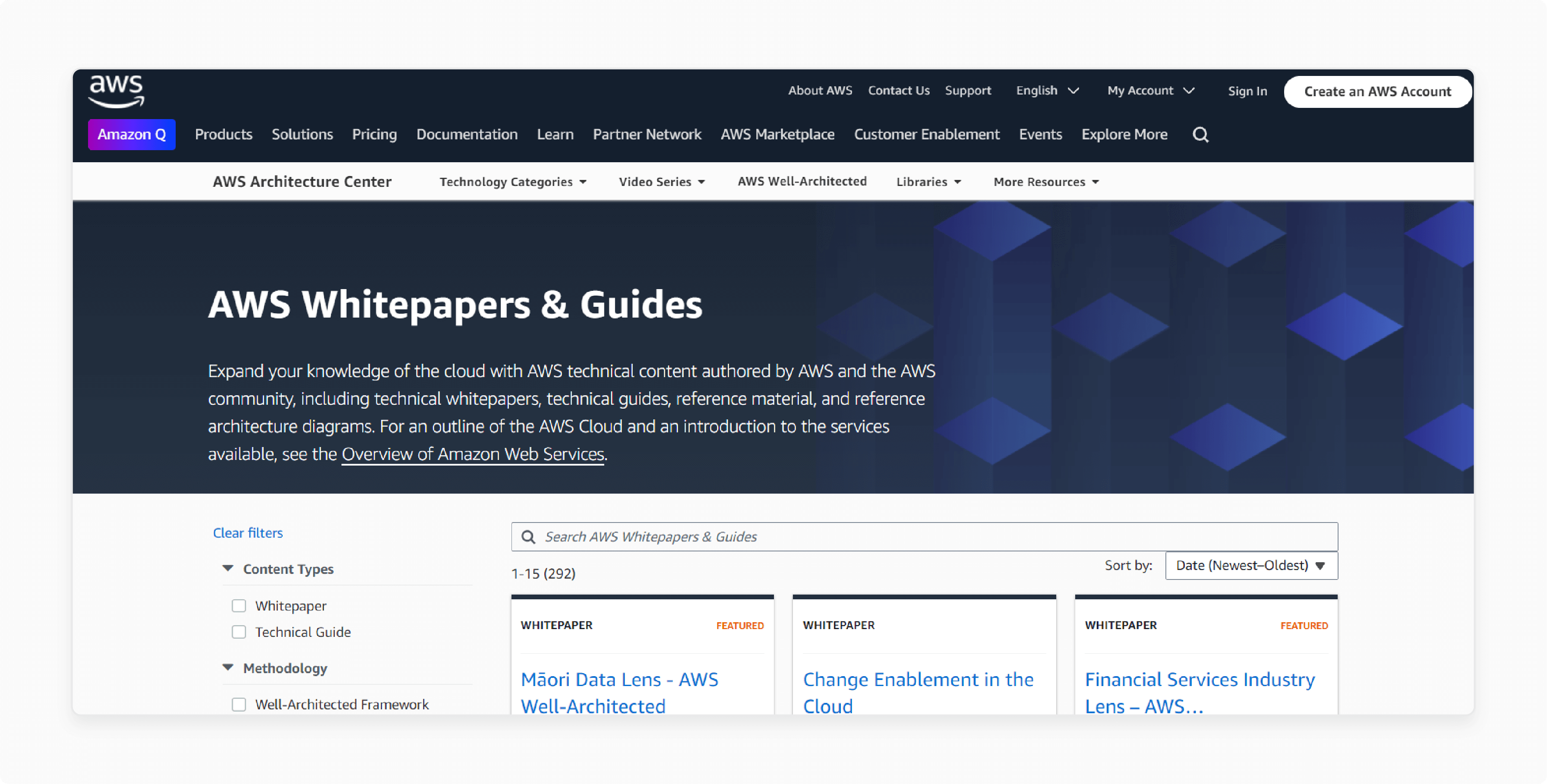Click FEATURED tag on Financial Services card

coord(1304,626)
